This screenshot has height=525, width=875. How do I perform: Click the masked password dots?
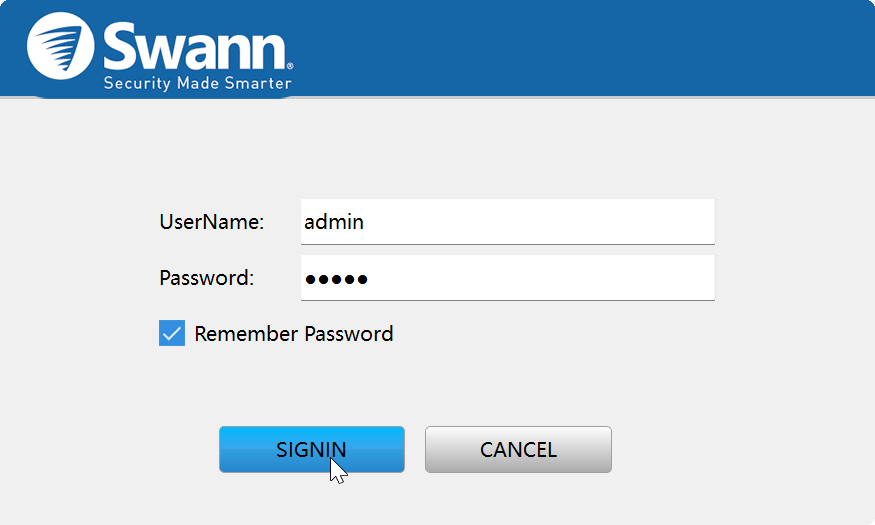(x=336, y=279)
